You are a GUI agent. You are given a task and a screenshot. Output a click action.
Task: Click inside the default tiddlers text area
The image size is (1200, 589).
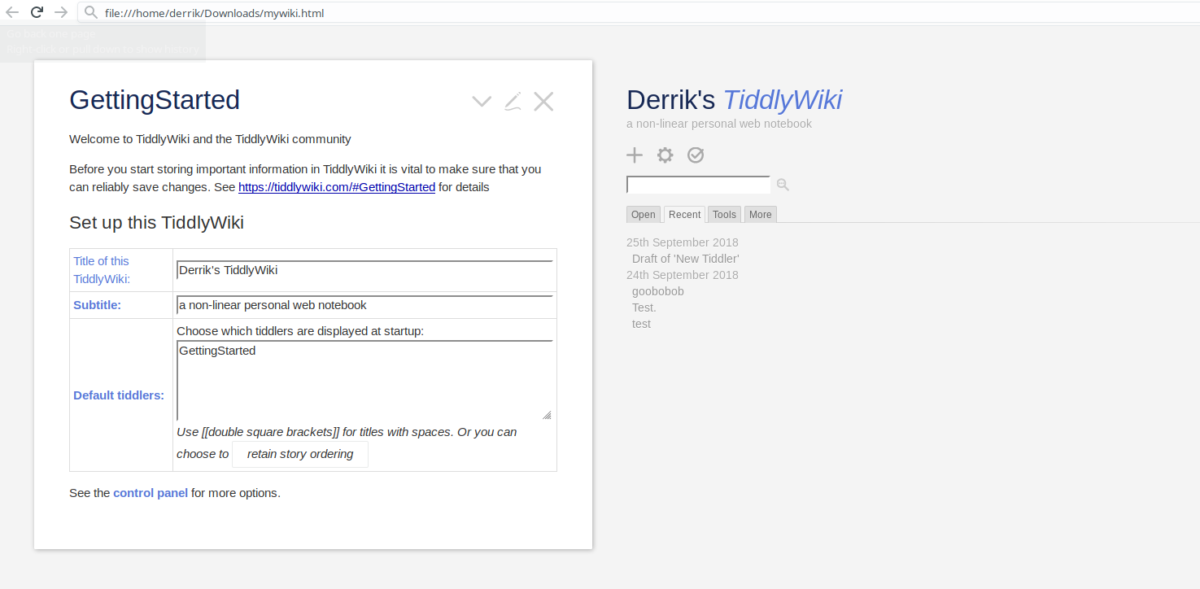click(364, 380)
